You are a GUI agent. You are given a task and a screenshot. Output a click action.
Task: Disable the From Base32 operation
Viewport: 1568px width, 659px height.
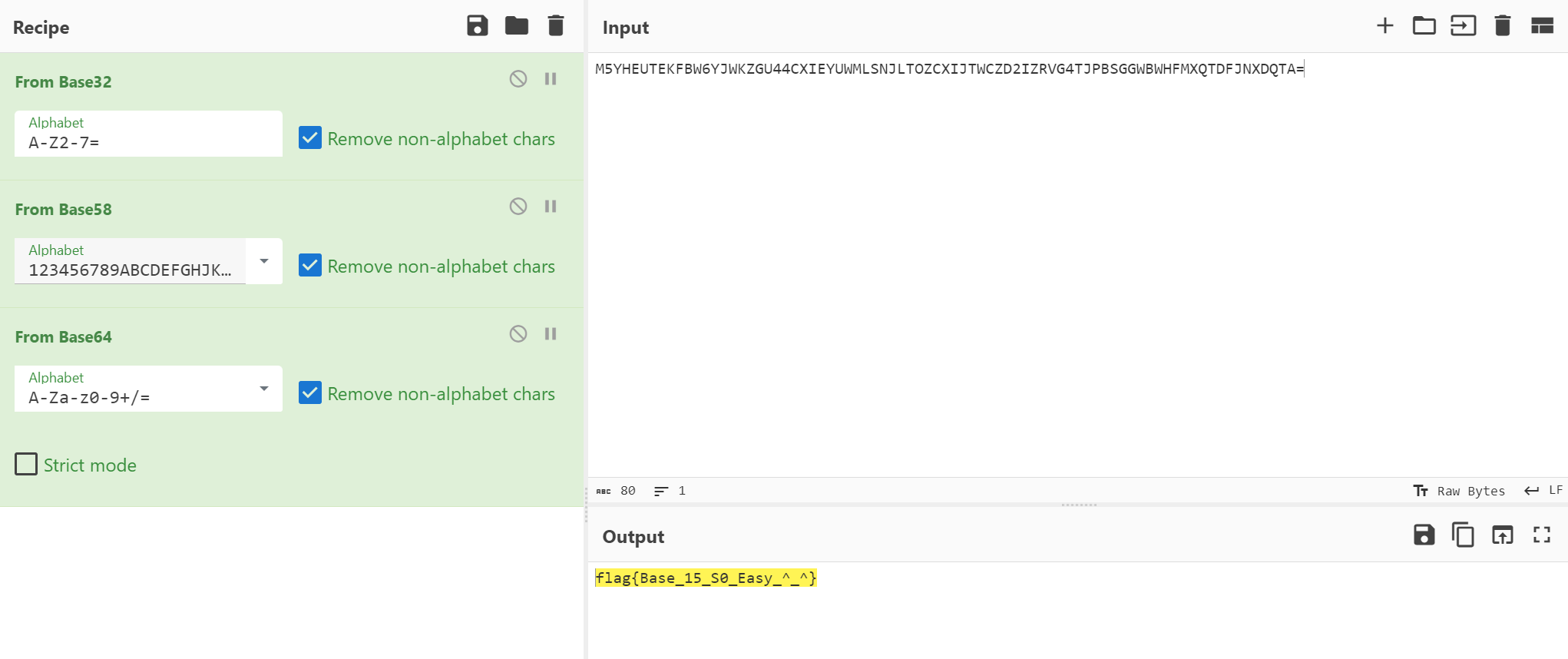(518, 78)
